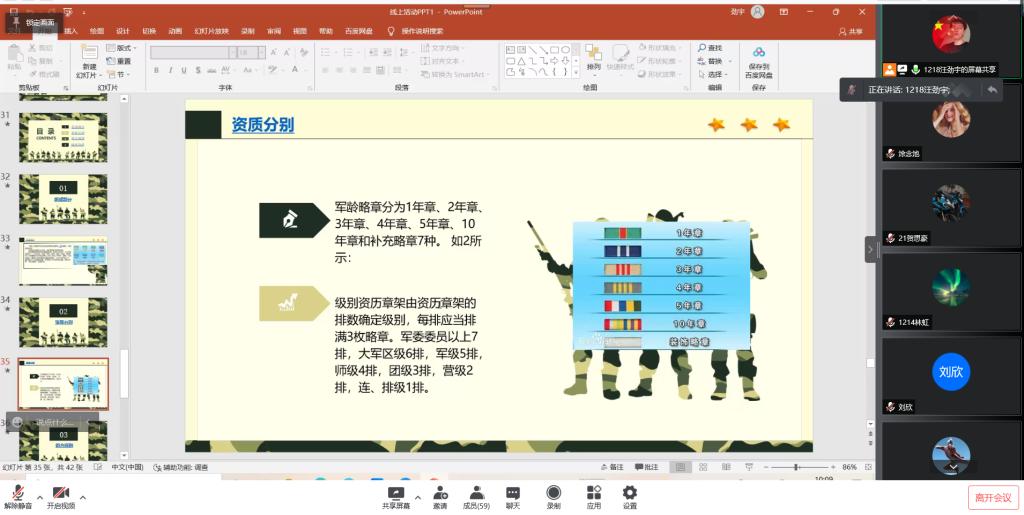Turn on camera with 开启视频
The width and height of the screenshot is (1024, 515).
61,493
